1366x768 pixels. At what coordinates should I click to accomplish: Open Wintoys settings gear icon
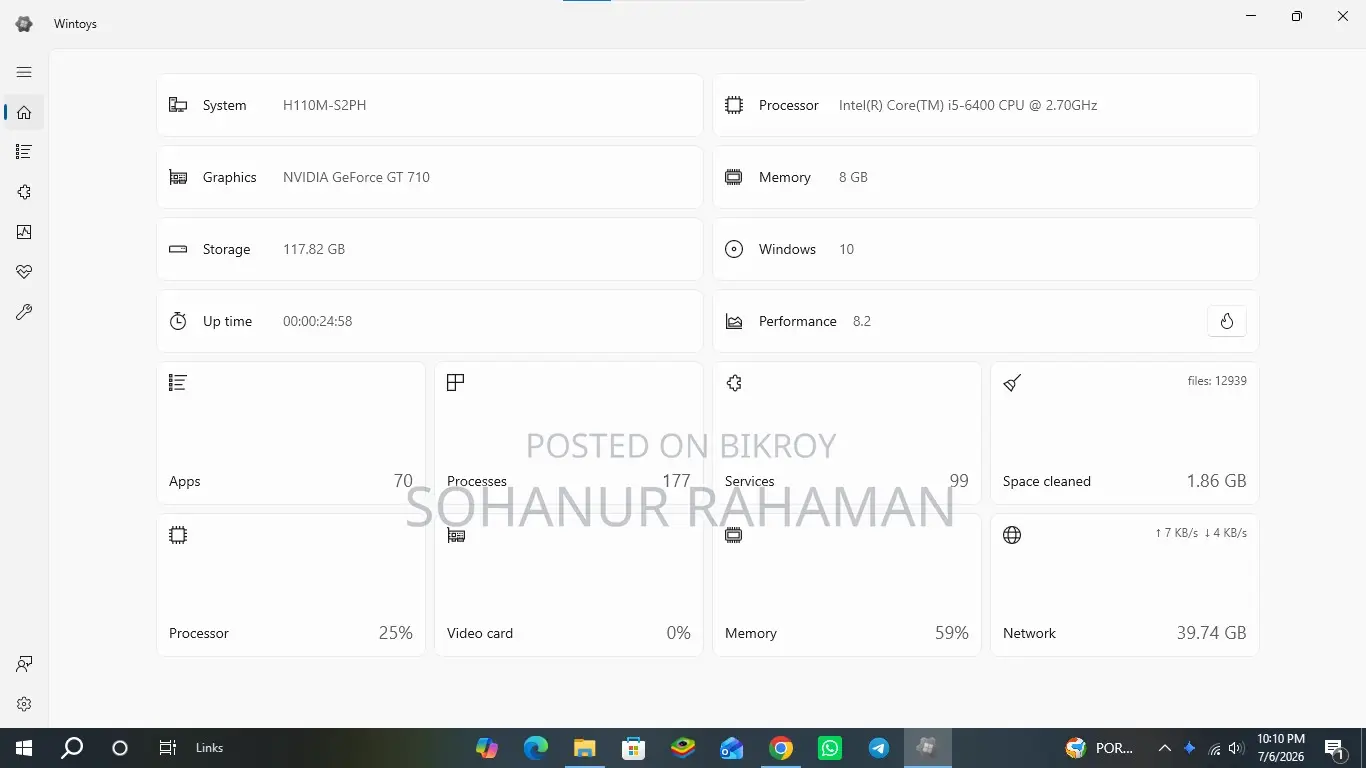(x=24, y=704)
